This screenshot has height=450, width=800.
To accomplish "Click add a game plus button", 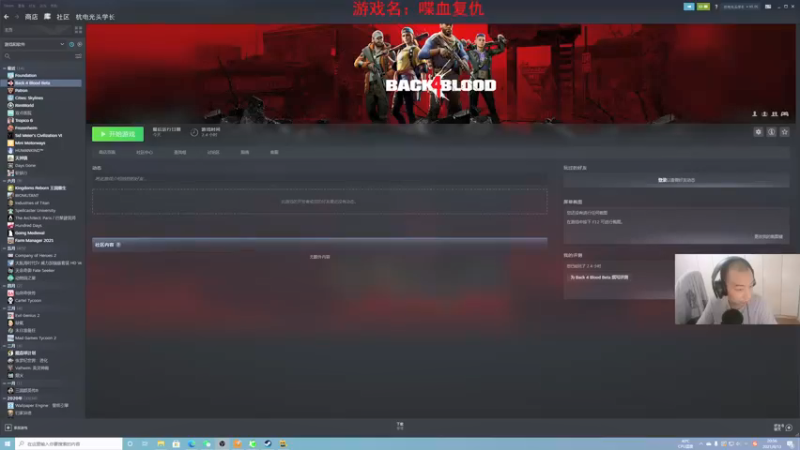I will click(x=8, y=428).
